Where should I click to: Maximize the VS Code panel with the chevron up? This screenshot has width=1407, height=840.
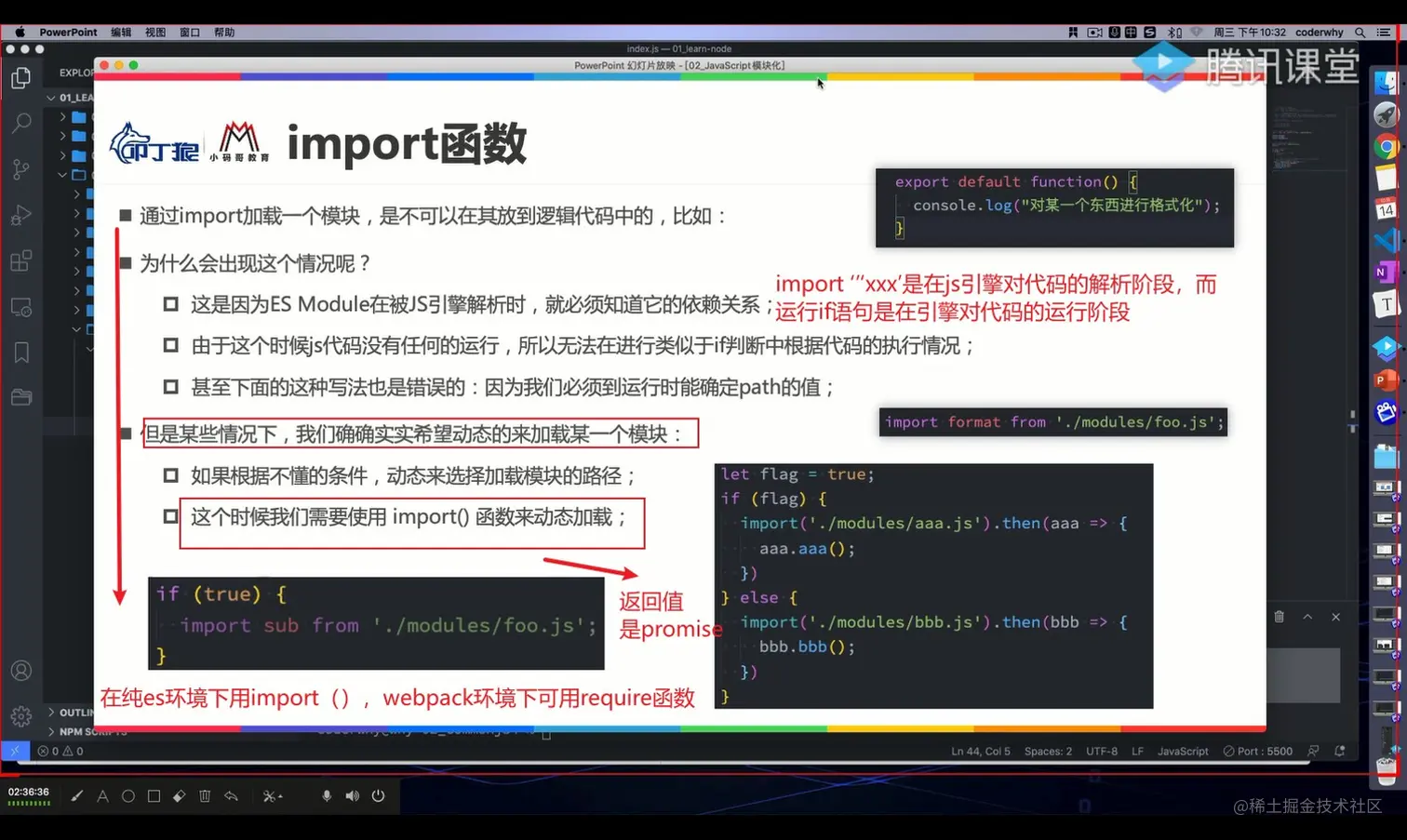[1307, 617]
